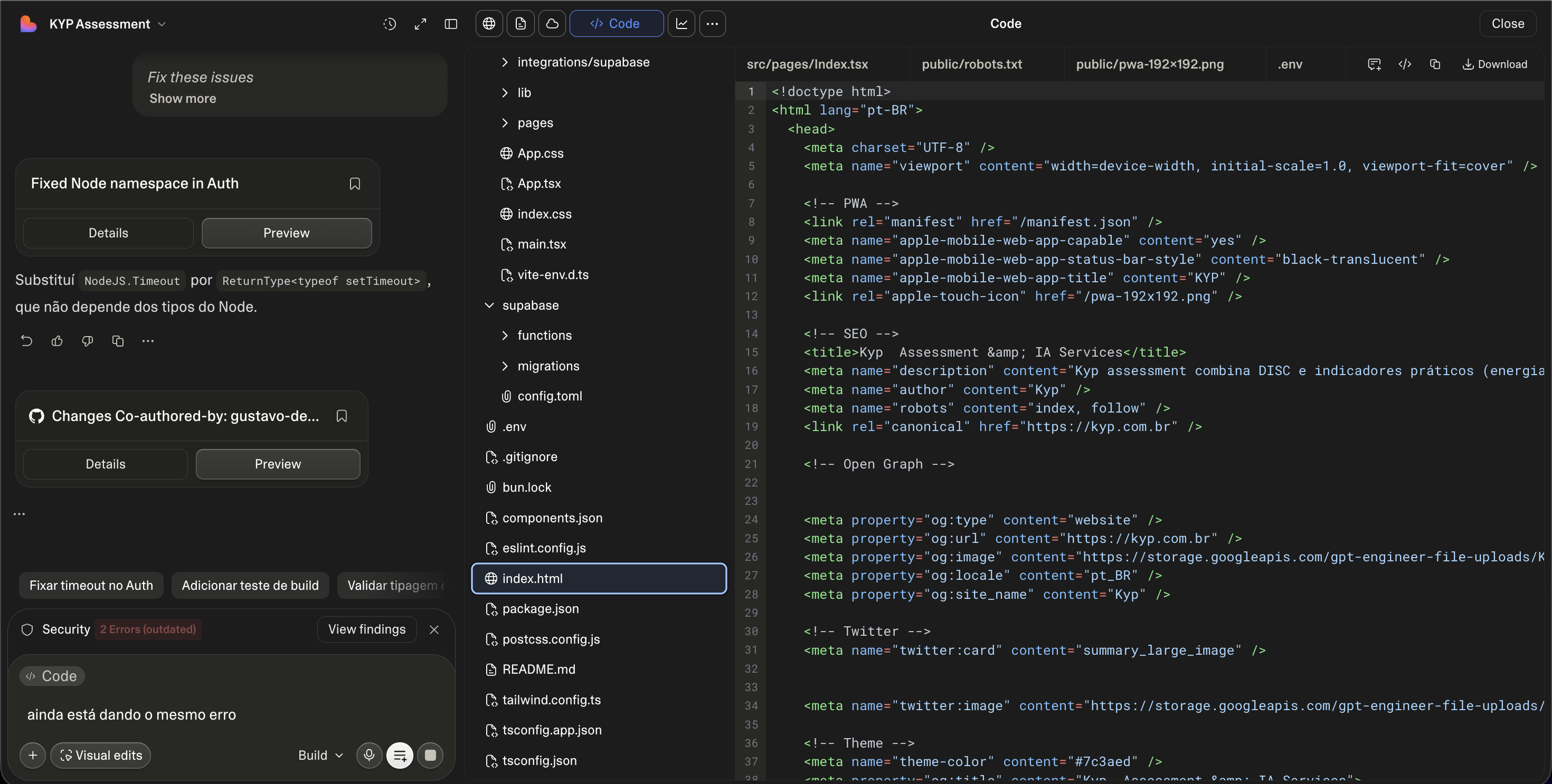Screen dimensions: 1552x784
Task: Open the src/pages/Index.tsx tab
Action: [x=807, y=64]
